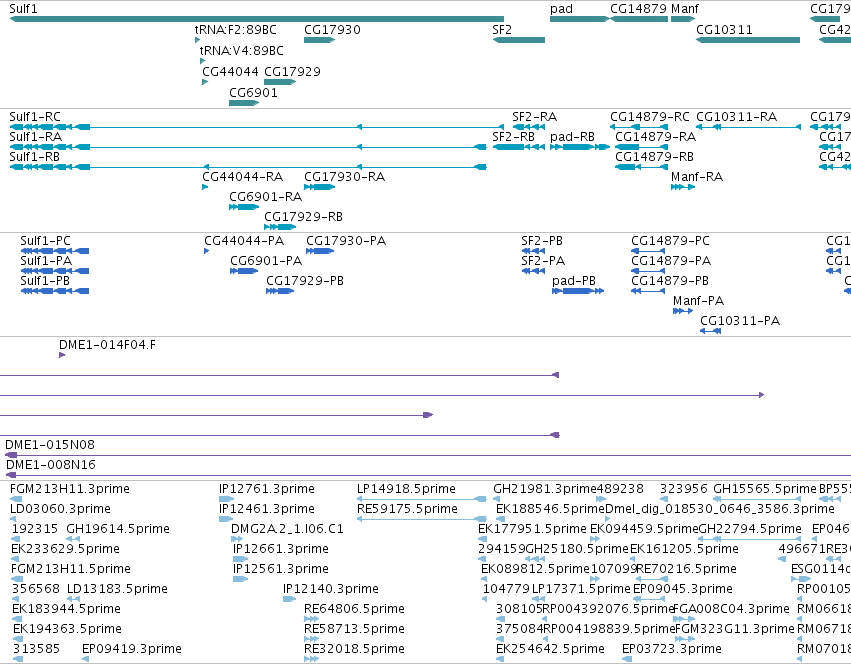Select the pad gene label
Image resolution: width=851 pixels, height=664 pixels.
click(561, 9)
